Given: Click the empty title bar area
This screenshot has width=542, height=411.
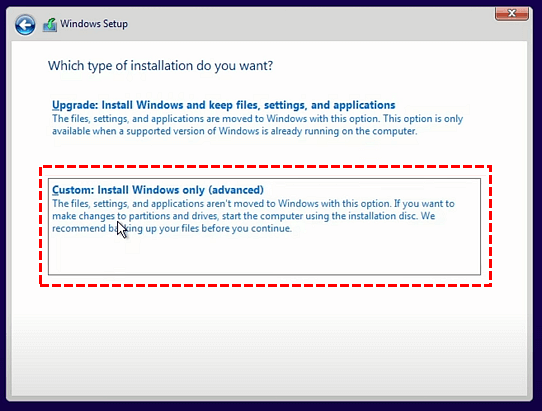Looking at the screenshot, I should (311, 24).
